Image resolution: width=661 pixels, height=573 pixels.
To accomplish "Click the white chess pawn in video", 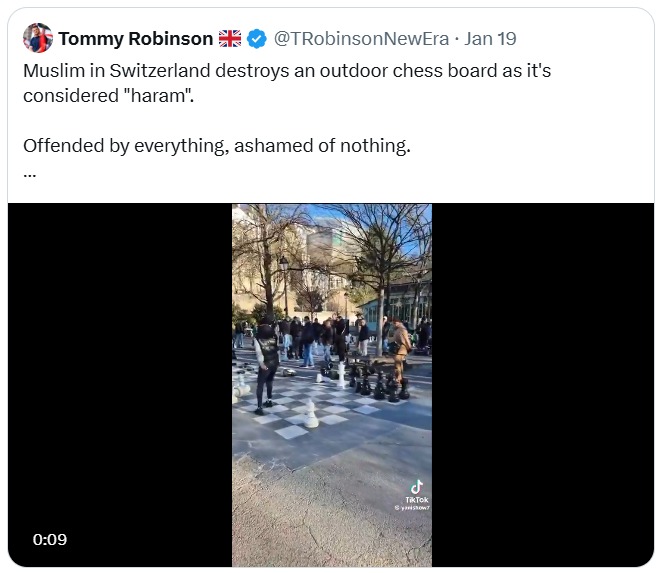I will tap(310, 413).
